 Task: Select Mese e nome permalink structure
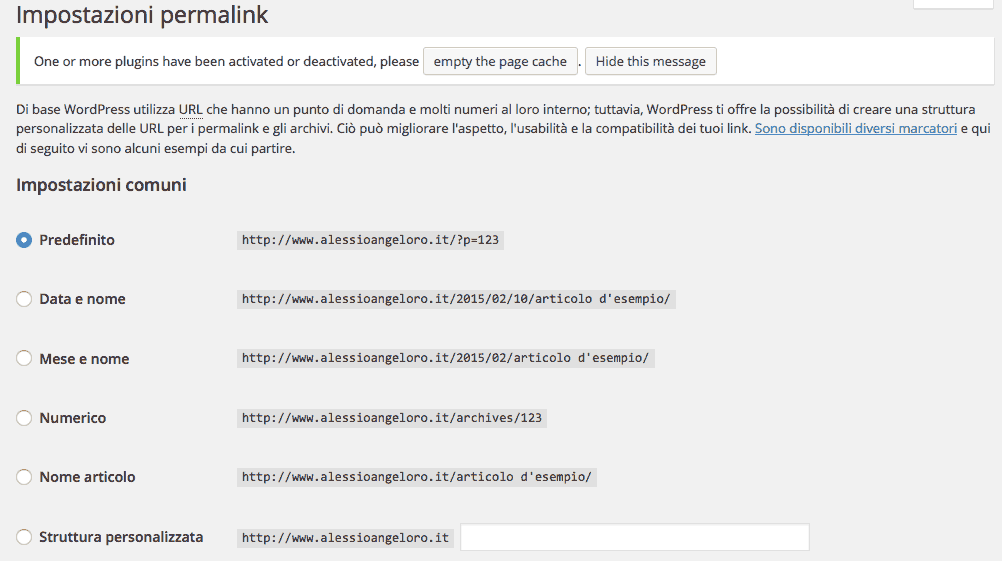coord(24,358)
